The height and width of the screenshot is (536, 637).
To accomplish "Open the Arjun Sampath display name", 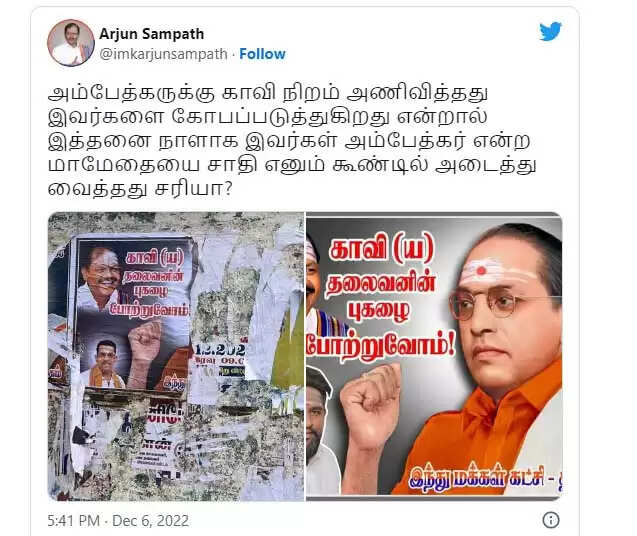I will 152,34.
